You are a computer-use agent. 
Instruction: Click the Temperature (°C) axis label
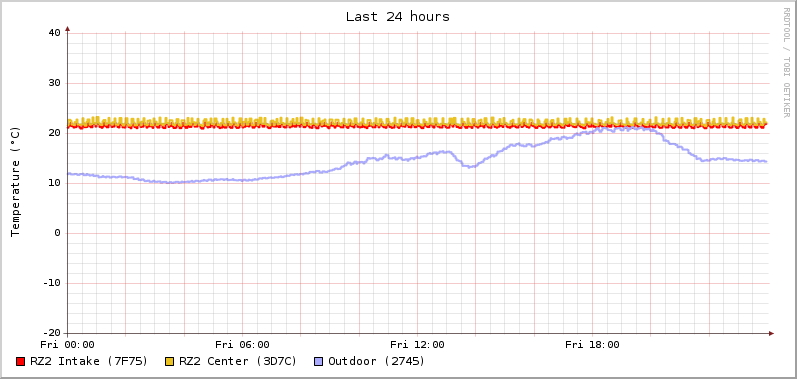tap(16, 182)
